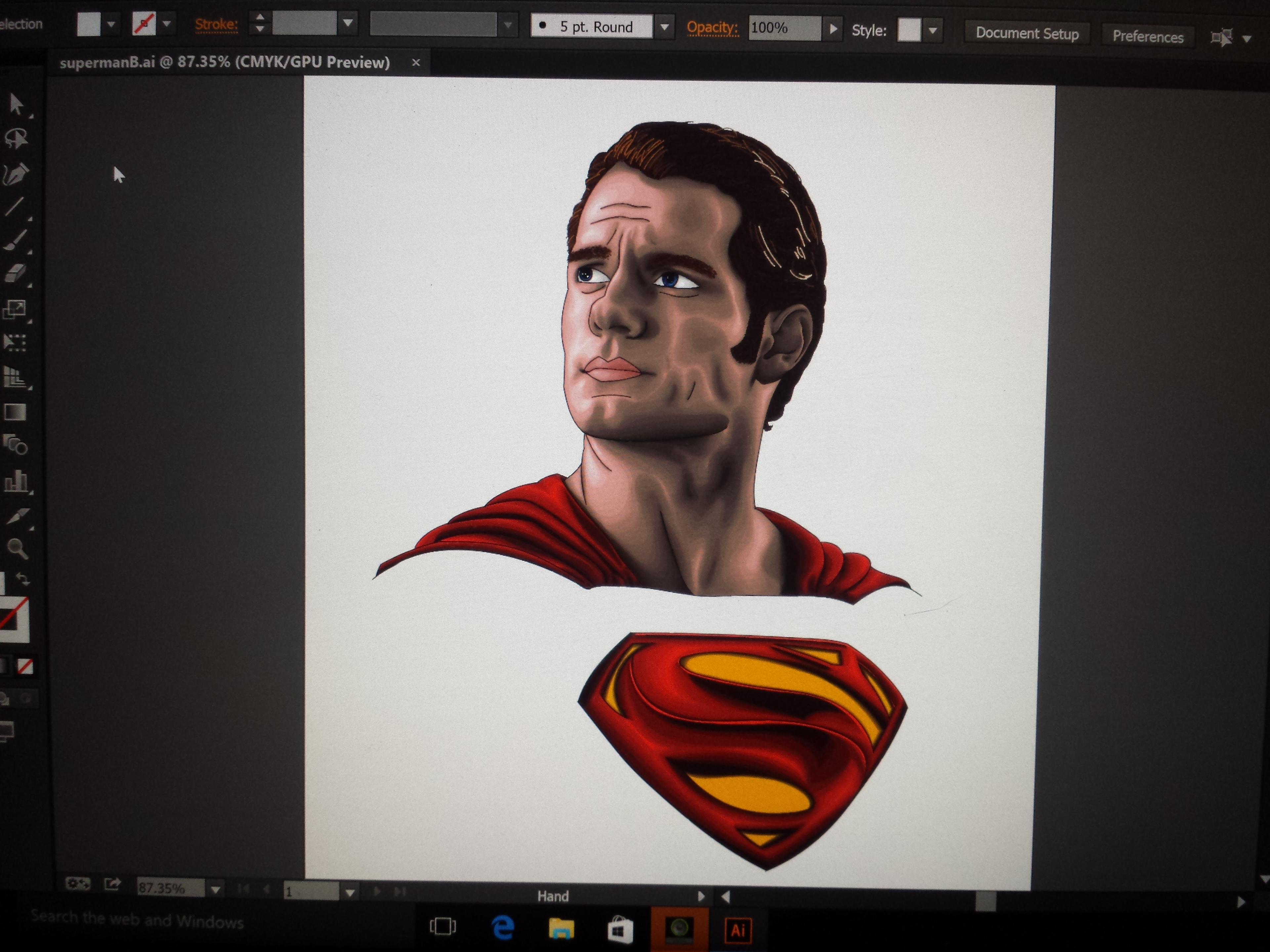Click the 87.35% zoom level field

pos(170,888)
